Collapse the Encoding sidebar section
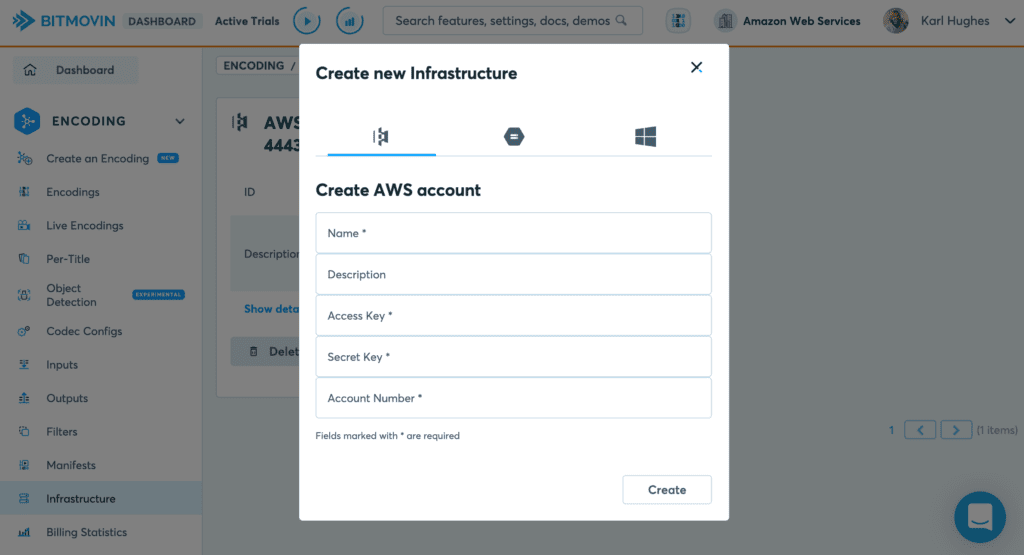1024x555 pixels. click(x=180, y=121)
